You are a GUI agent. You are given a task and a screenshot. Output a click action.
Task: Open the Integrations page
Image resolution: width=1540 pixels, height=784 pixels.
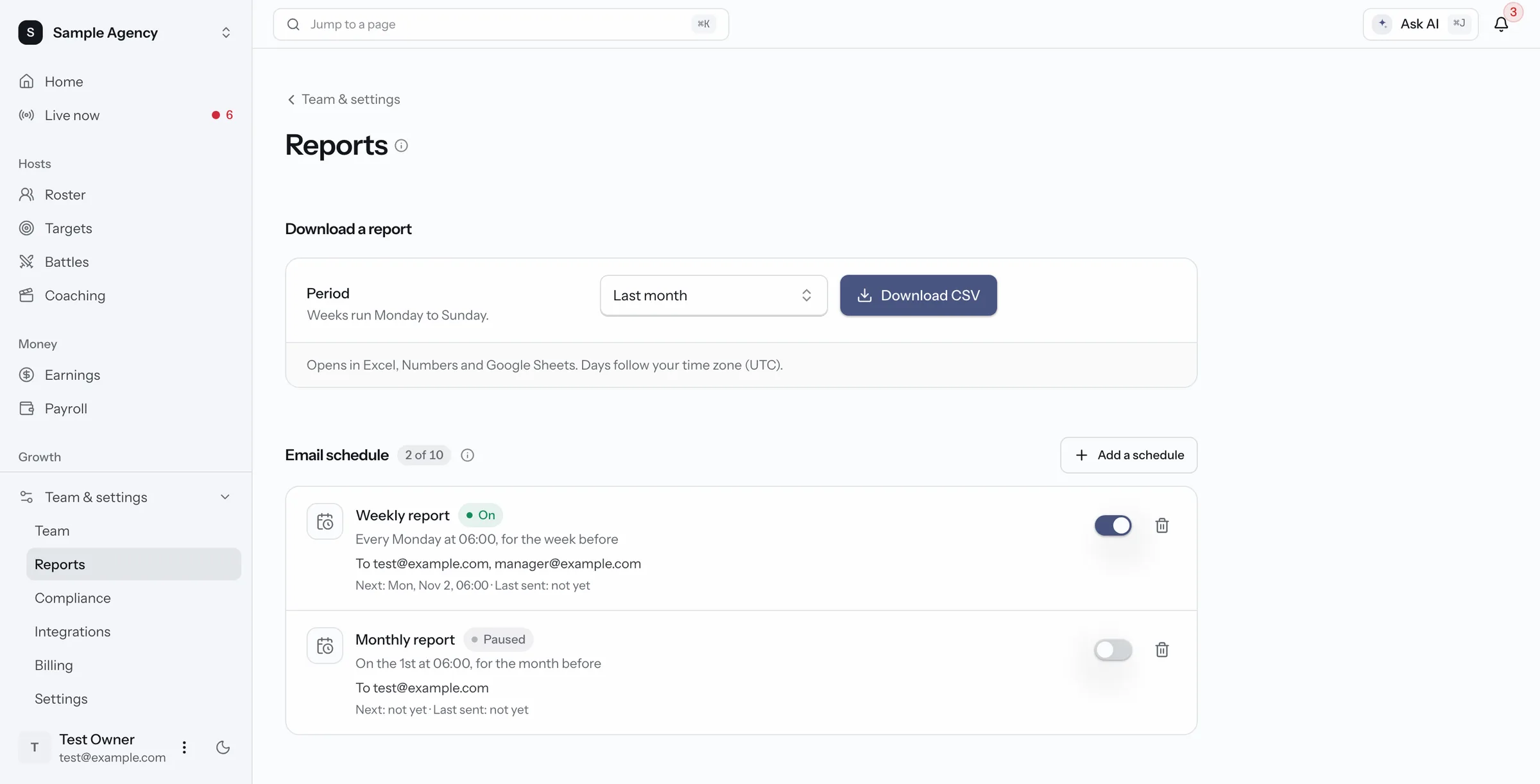(133, 632)
